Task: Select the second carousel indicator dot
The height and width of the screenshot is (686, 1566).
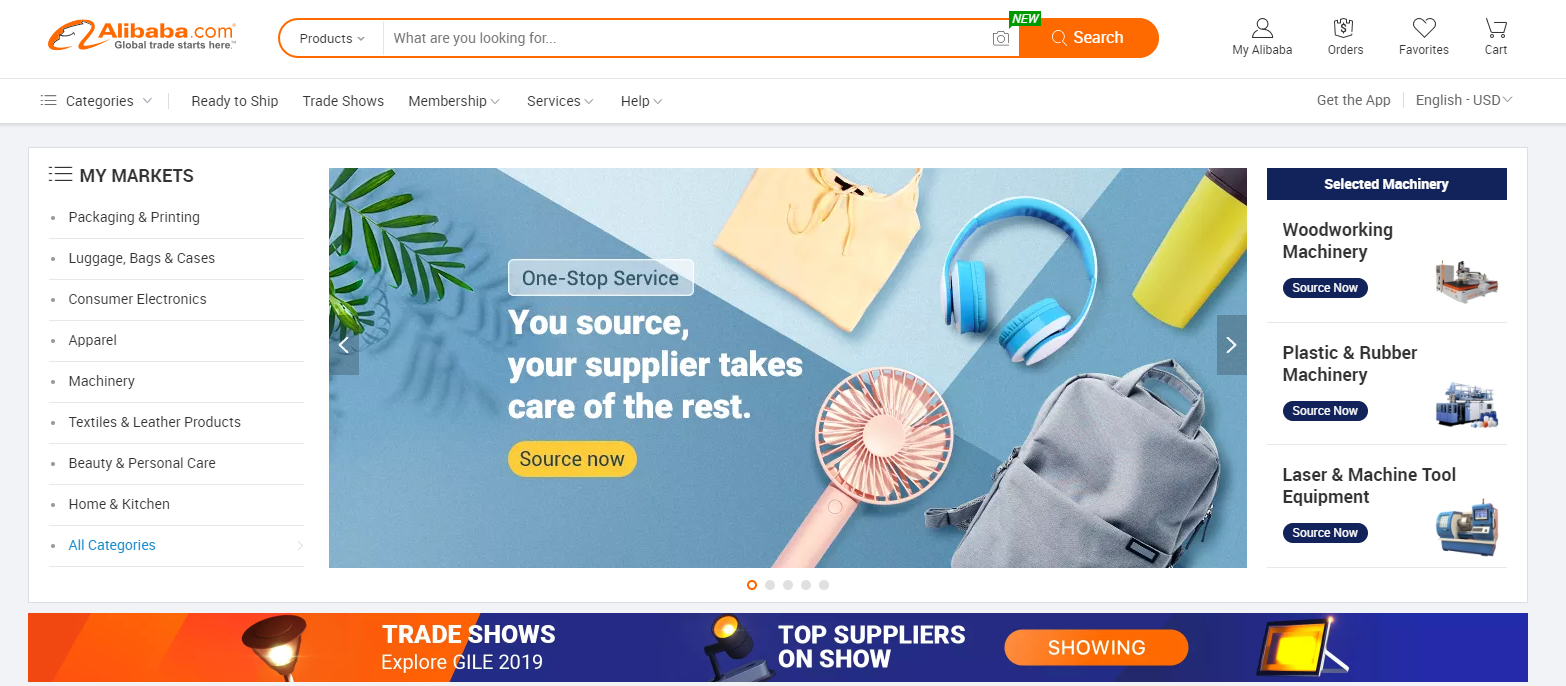Action: pyautogui.click(x=770, y=585)
